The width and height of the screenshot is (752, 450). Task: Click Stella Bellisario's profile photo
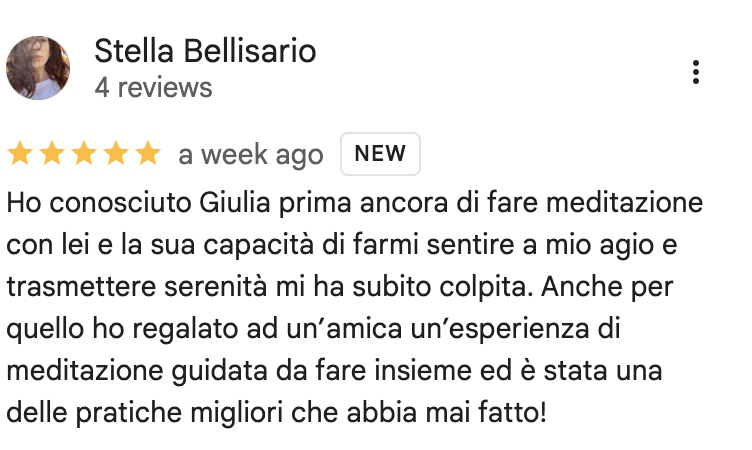pos(38,68)
